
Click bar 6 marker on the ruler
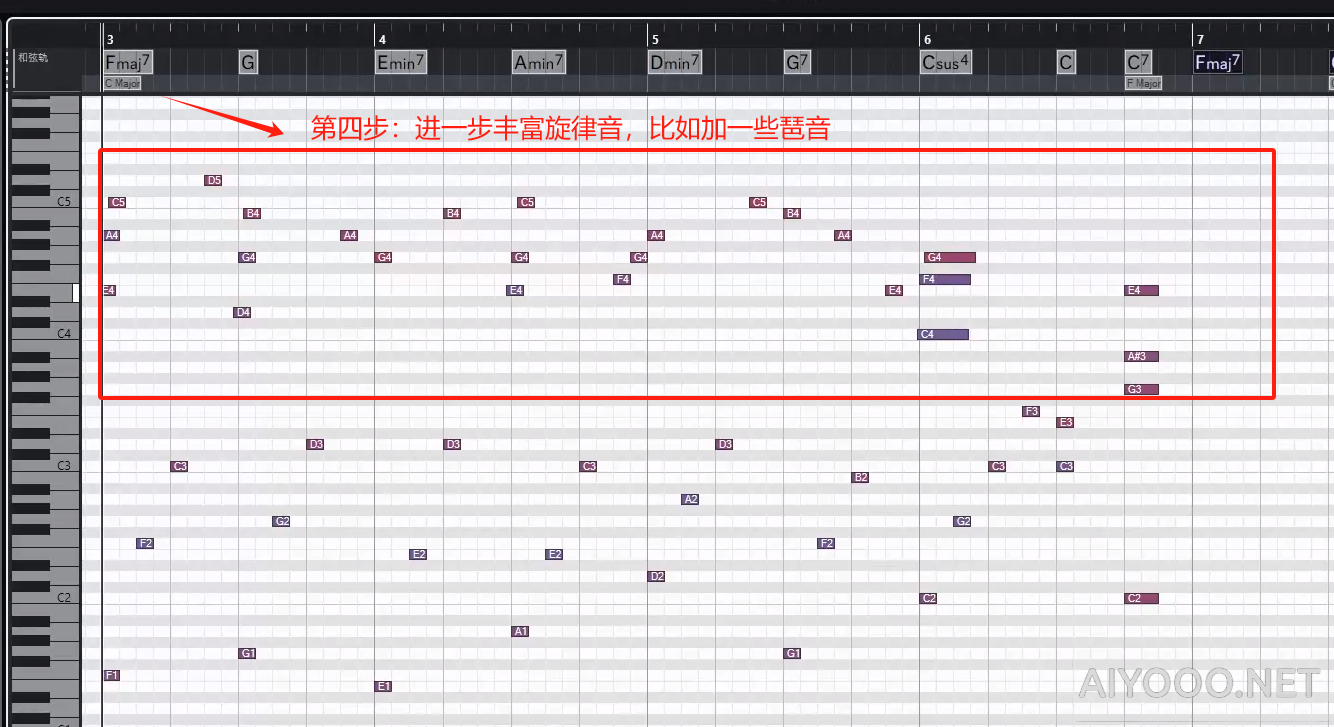[x=927, y=39]
